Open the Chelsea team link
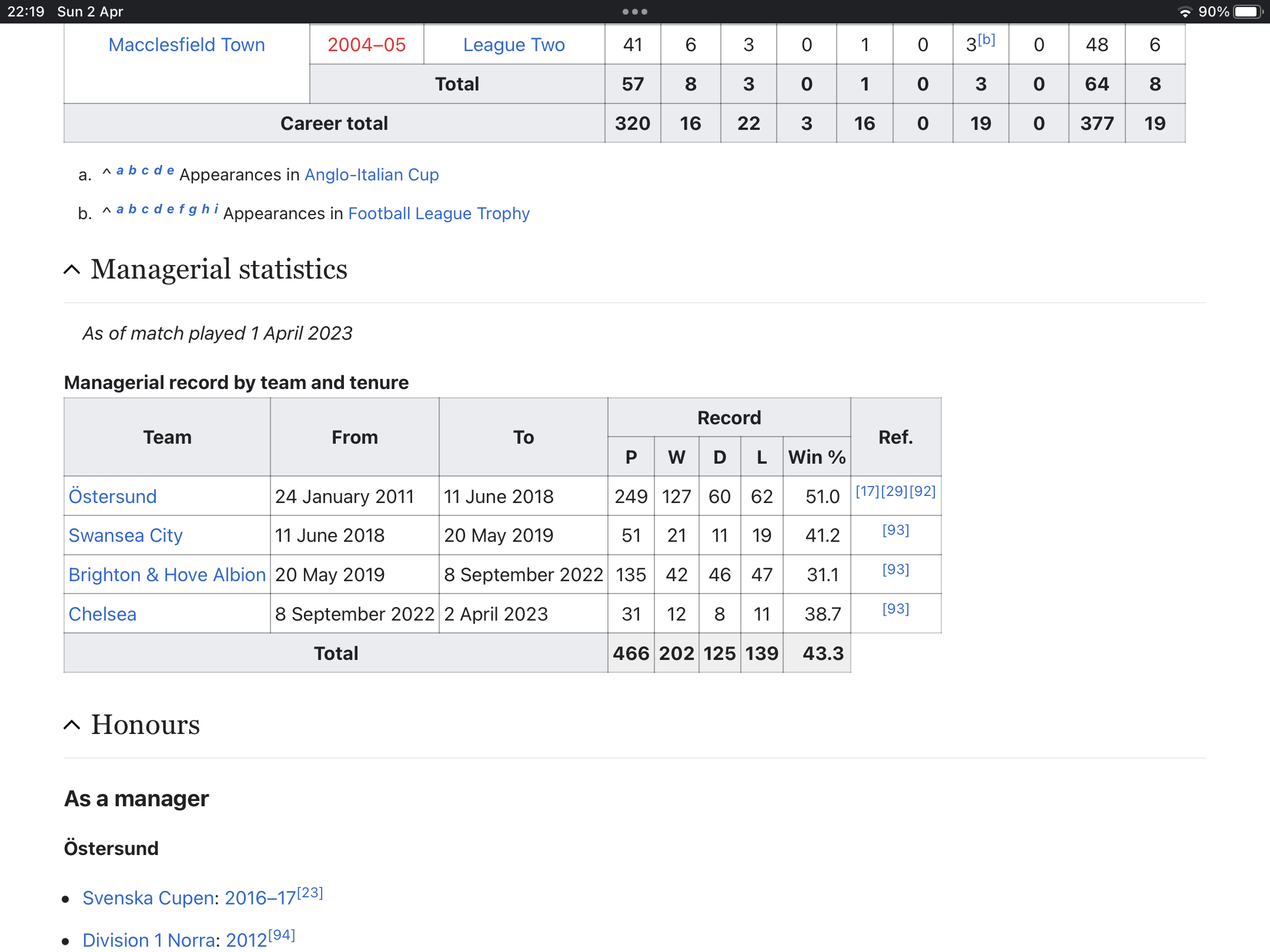 tap(102, 614)
